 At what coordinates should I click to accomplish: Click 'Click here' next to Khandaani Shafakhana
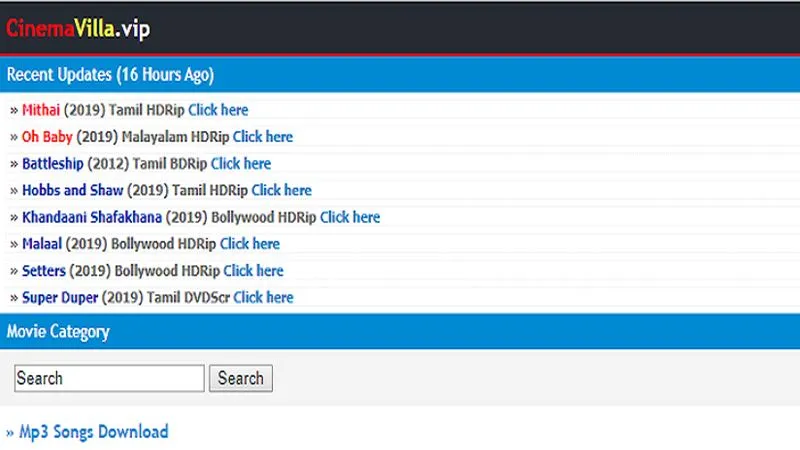pyautogui.click(x=350, y=217)
